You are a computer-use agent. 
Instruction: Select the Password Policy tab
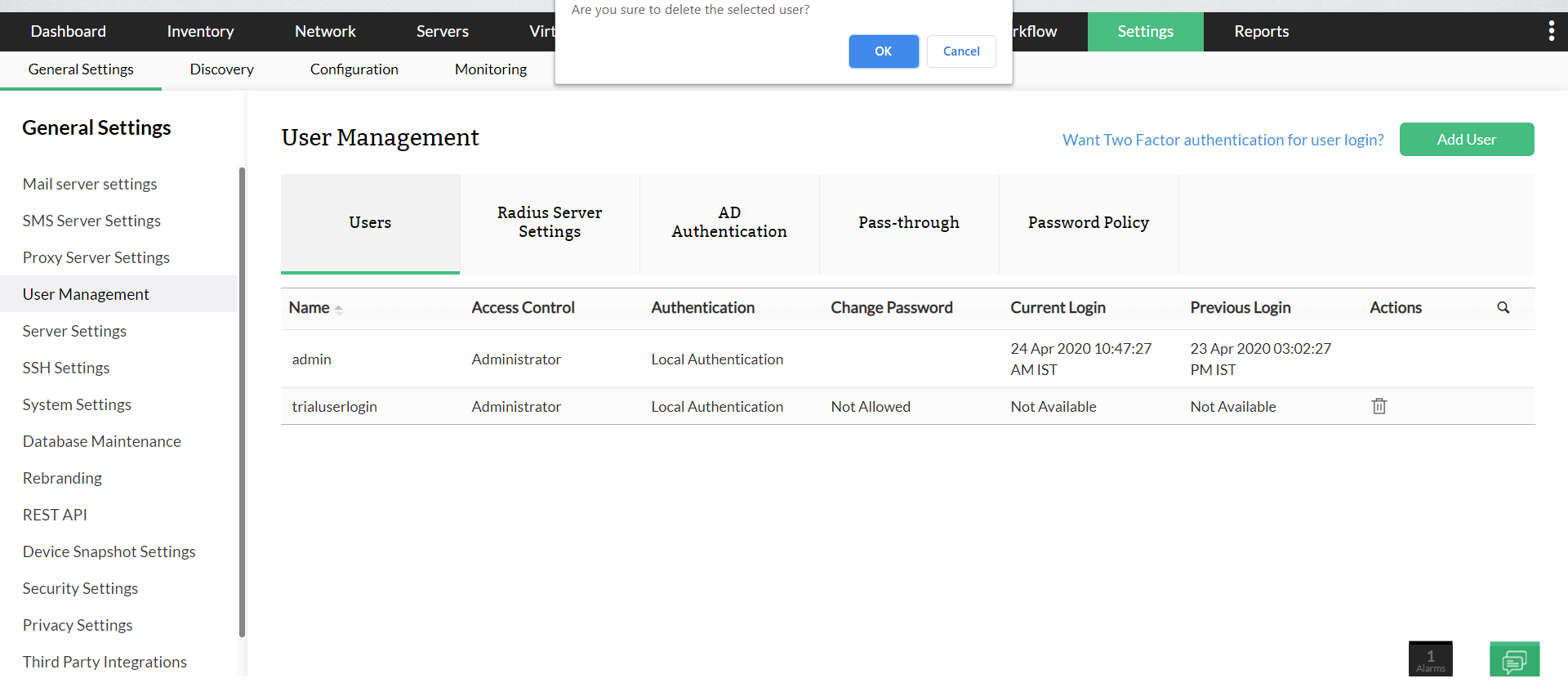1088,222
